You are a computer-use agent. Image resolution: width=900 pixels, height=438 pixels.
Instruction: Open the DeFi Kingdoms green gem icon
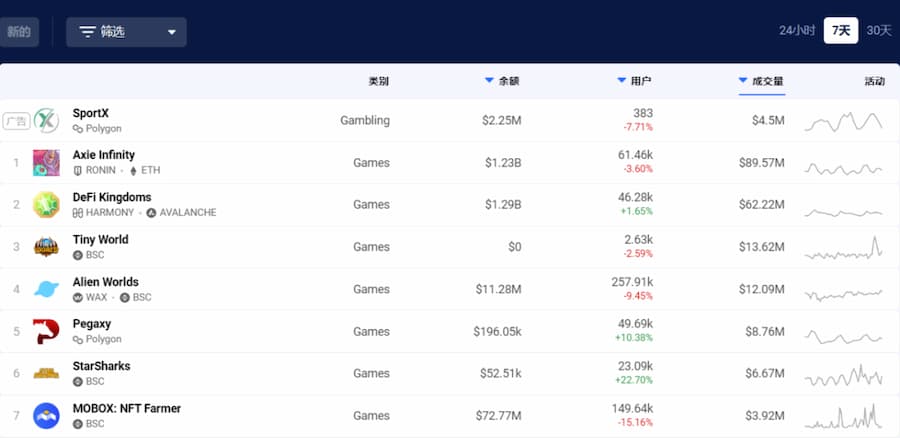tap(46, 205)
